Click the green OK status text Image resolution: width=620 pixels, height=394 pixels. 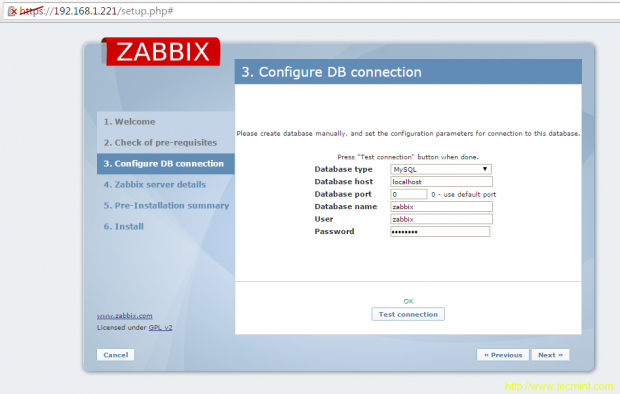408,301
